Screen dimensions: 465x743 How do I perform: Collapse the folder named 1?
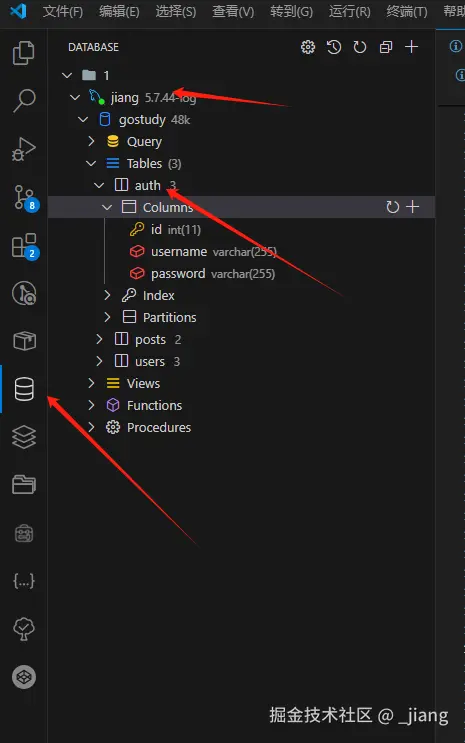click(x=67, y=75)
